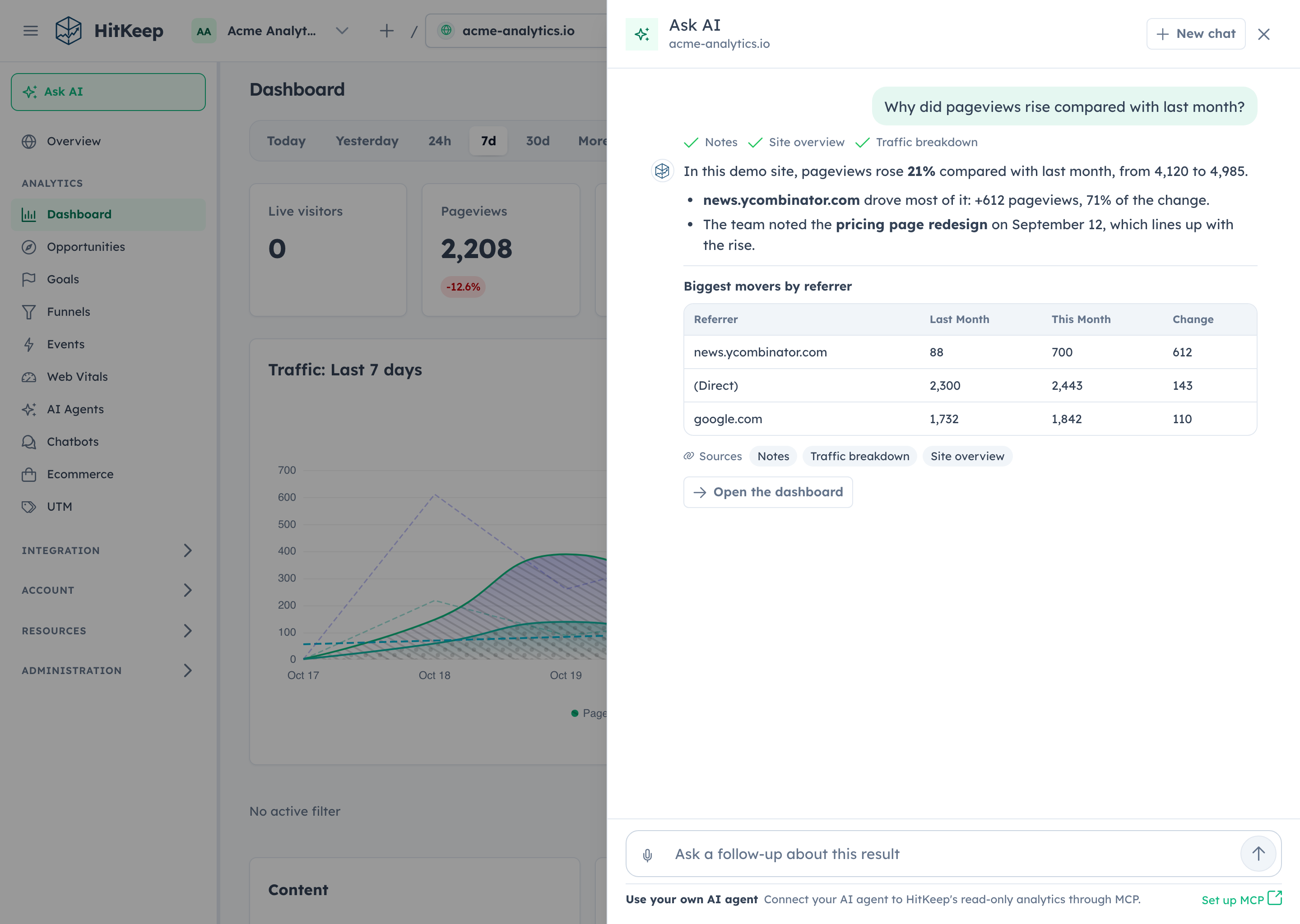
Task: Open Overview in the sidebar
Action: coord(108,141)
